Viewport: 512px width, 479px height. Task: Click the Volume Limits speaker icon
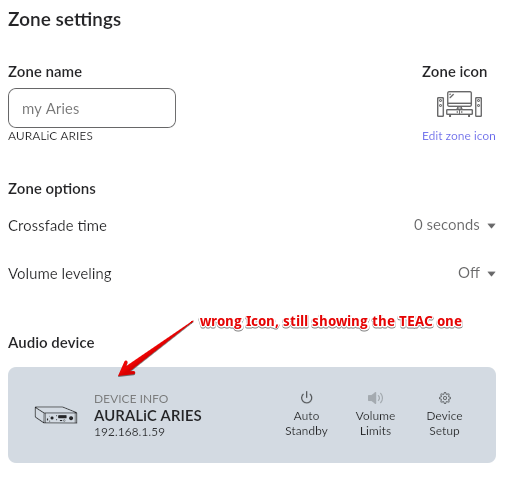pos(375,398)
